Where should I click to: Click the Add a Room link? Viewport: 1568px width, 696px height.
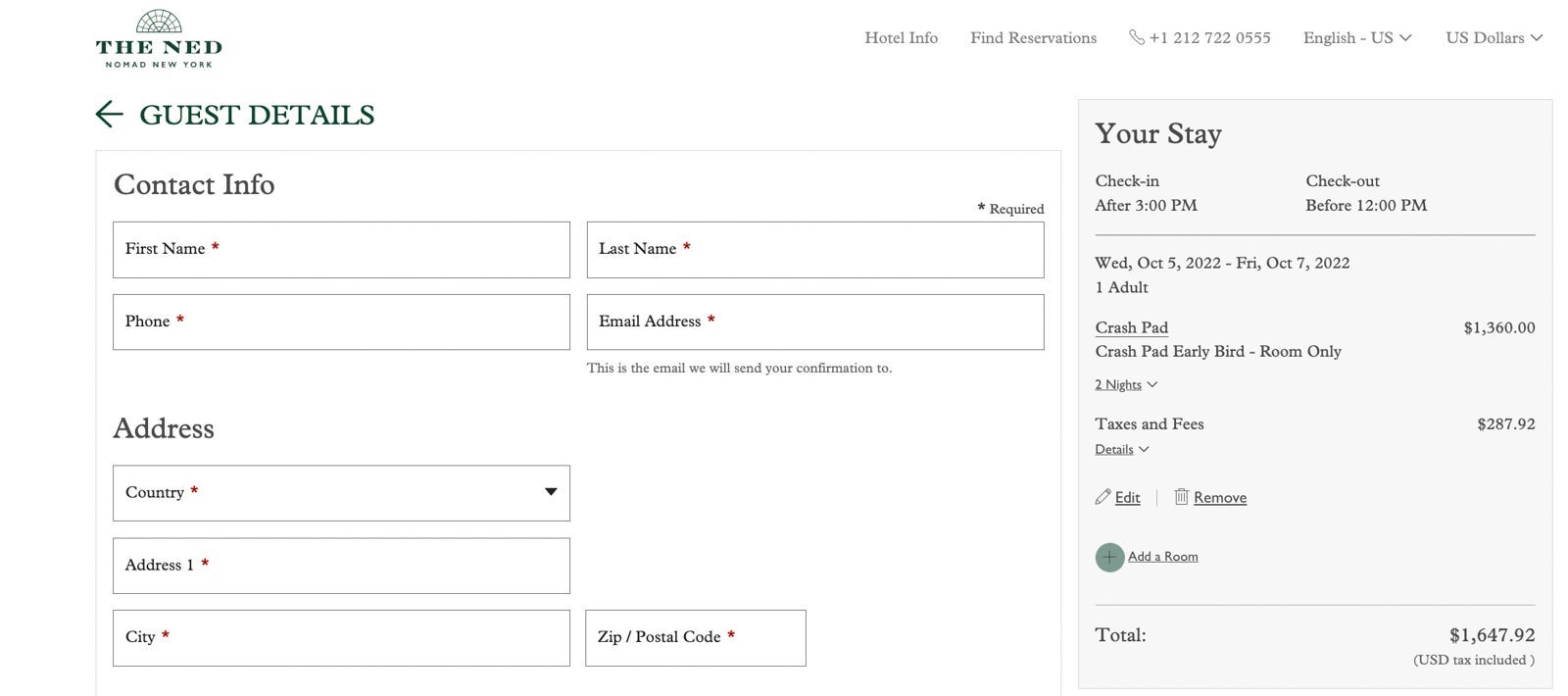1162,556
